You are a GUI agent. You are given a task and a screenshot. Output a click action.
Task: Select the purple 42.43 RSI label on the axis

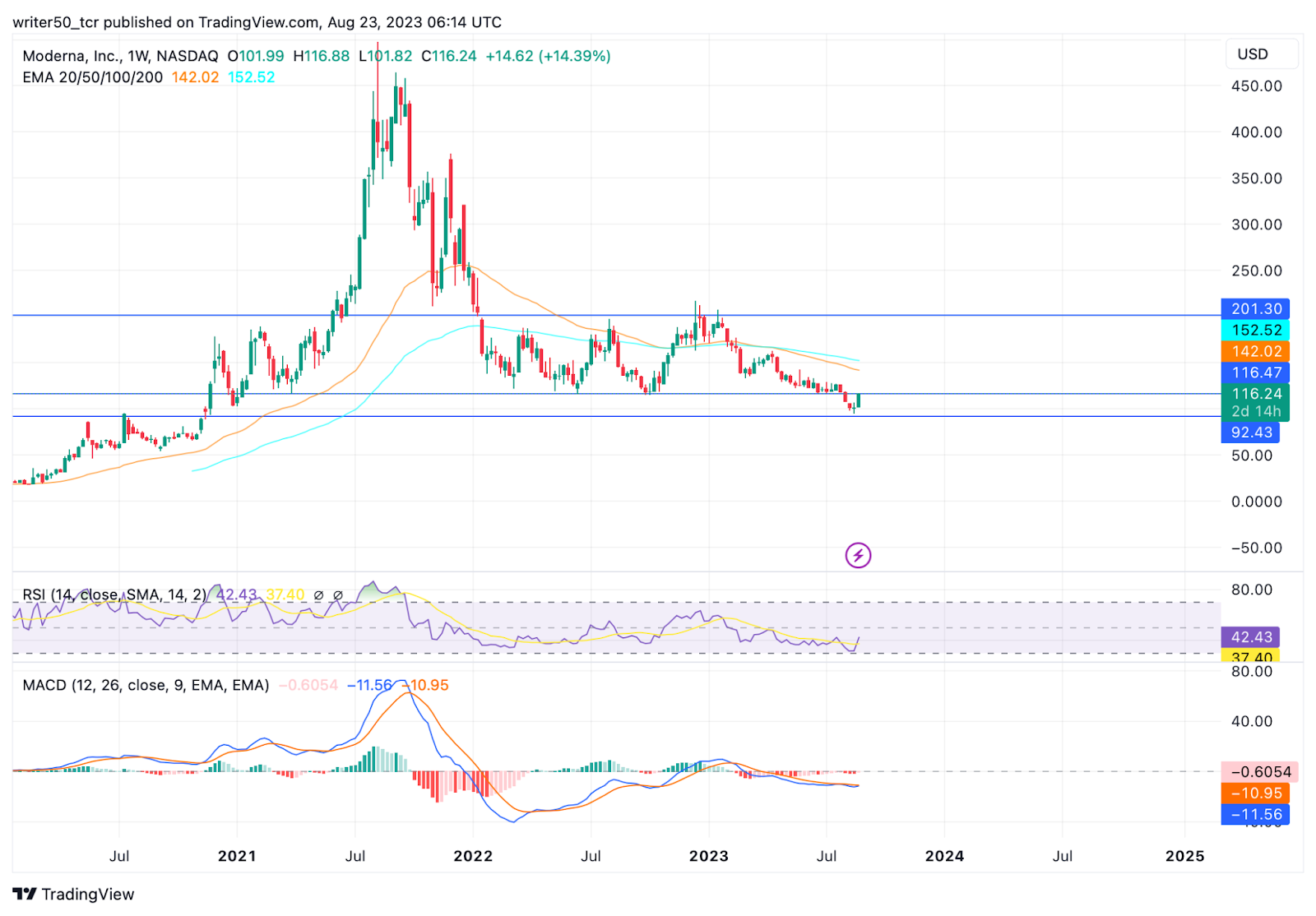1250,637
